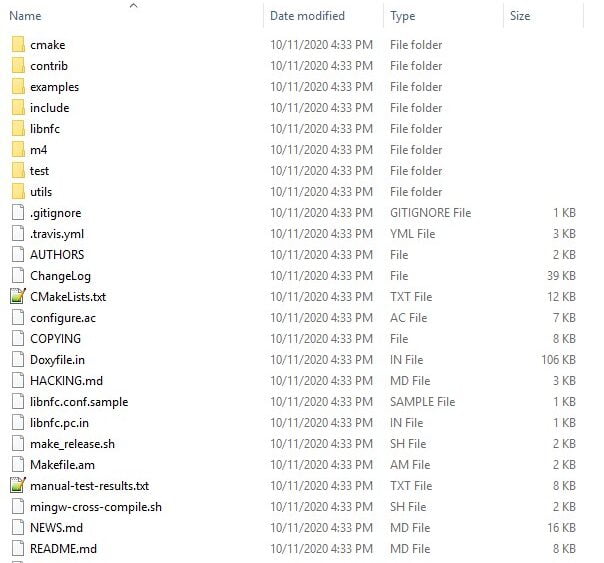The width and height of the screenshot is (604, 563).
Task: Select the 'Doxyfile.in' file name
Action: point(57,360)
